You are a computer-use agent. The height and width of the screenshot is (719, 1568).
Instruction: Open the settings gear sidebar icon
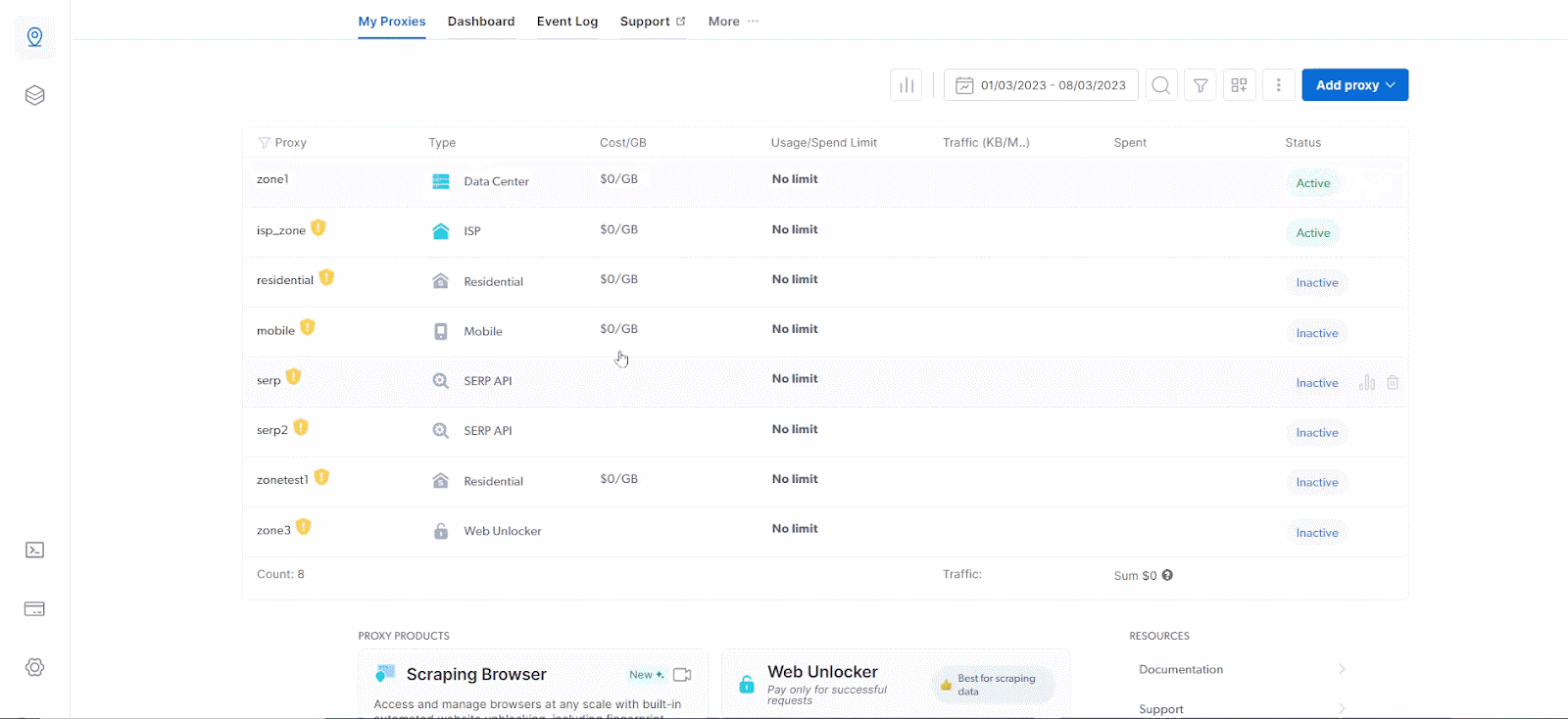coord(34,667)
